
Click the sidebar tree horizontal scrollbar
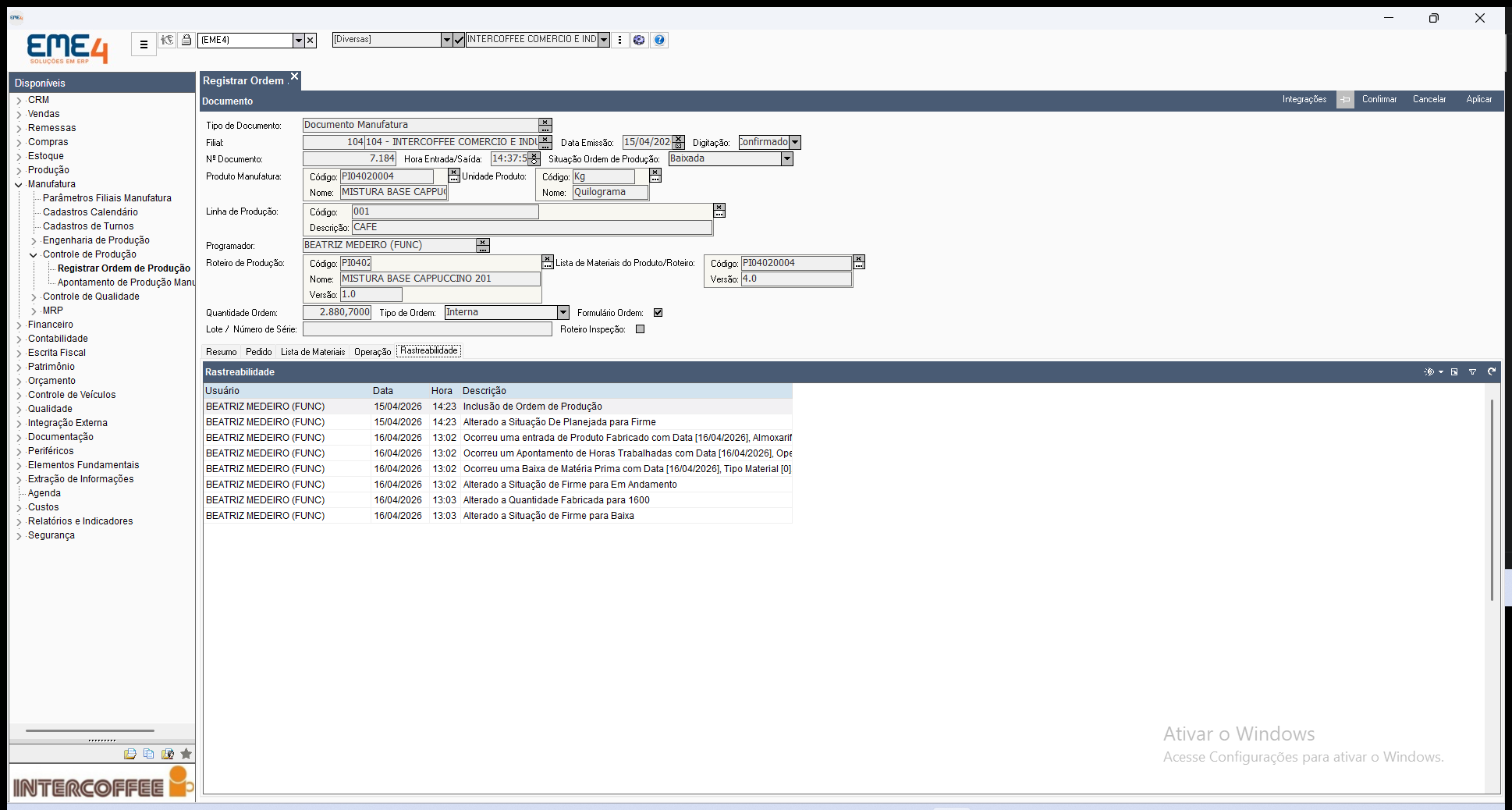(x=90, y=731)
